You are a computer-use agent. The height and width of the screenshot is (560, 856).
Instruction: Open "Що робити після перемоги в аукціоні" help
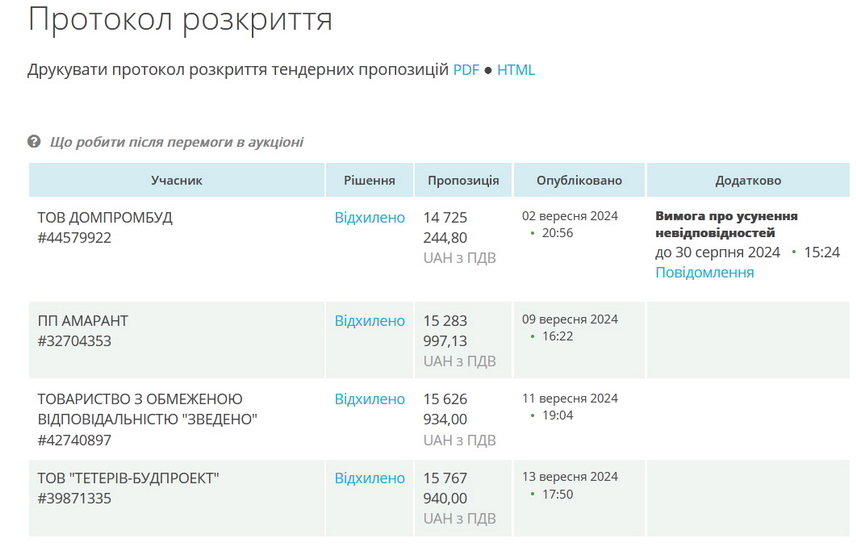176,142
